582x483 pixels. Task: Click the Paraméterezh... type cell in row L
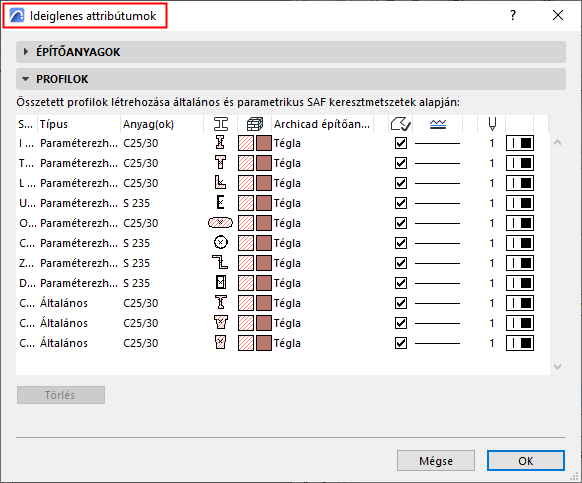79,183
